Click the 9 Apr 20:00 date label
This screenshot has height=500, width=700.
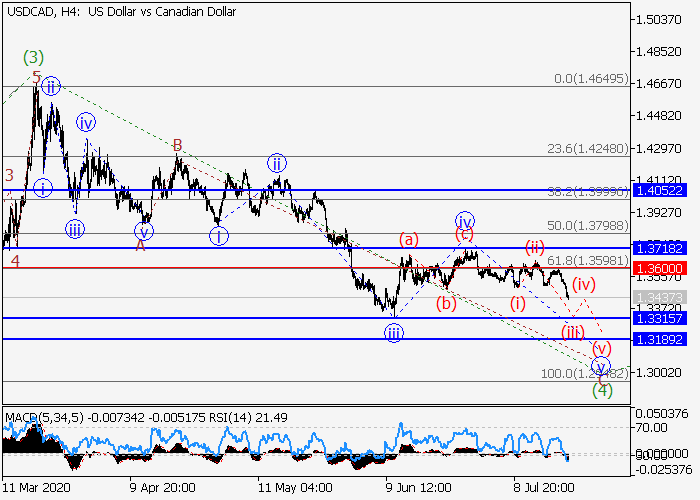click(162, 488)
